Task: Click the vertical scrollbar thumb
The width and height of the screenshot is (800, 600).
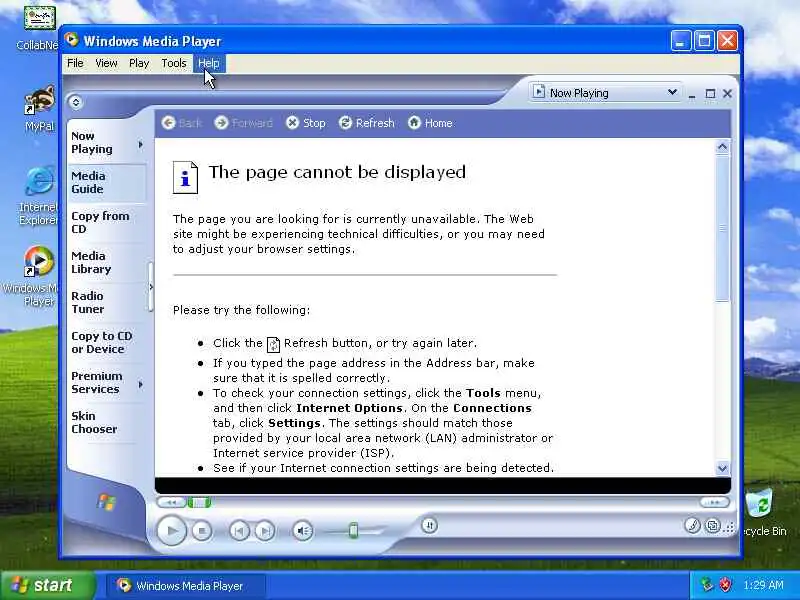Action: pyautogui.click(x=722, y=229)
